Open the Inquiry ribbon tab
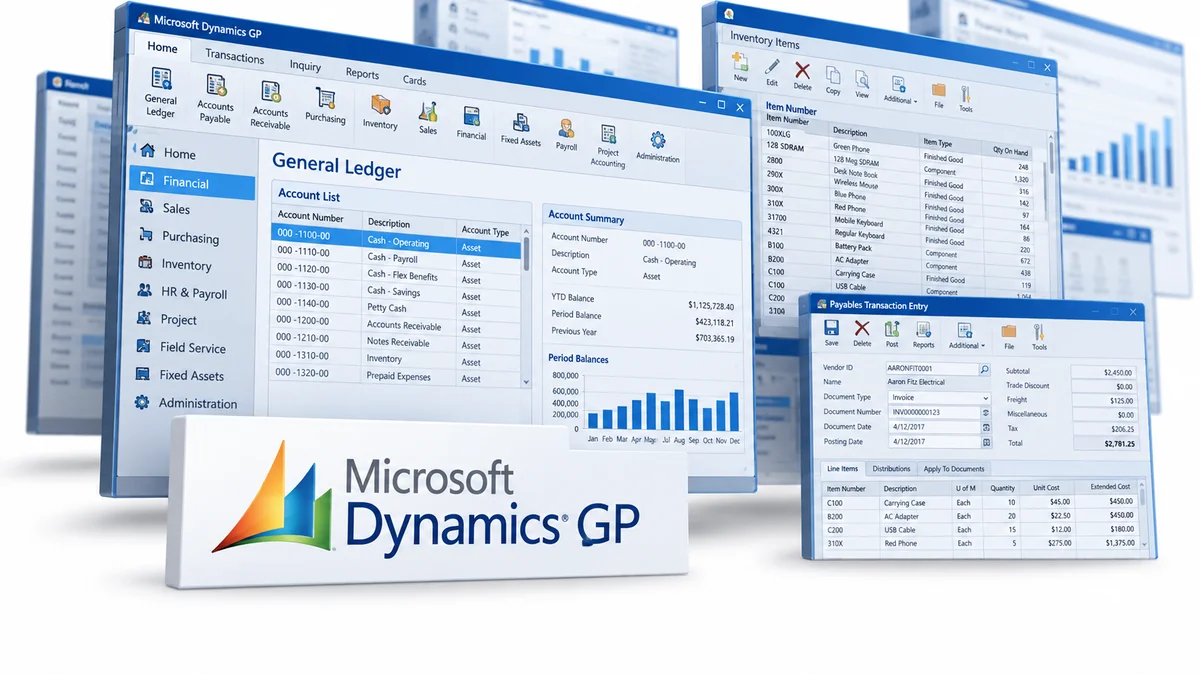The image size is (1200, 675). coord(305,66)
